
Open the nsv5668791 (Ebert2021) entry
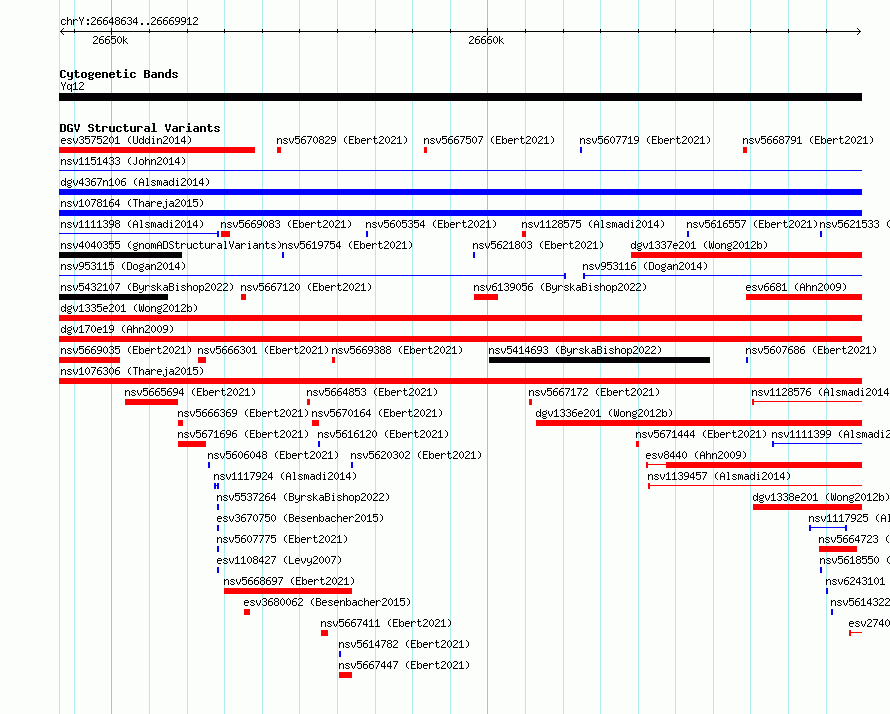click(x=808, y=140)
